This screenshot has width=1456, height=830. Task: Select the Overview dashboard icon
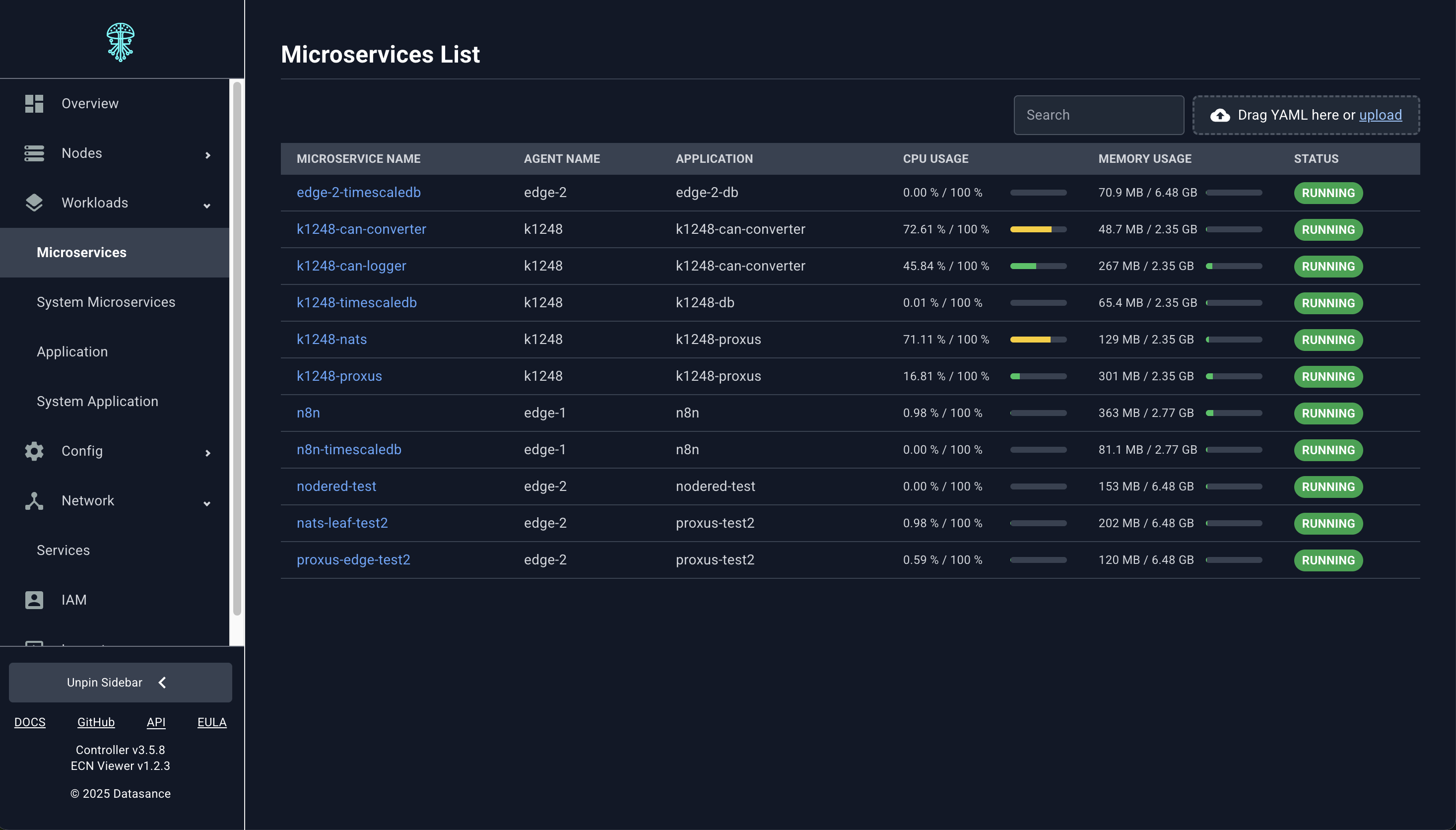click(34, 103)
